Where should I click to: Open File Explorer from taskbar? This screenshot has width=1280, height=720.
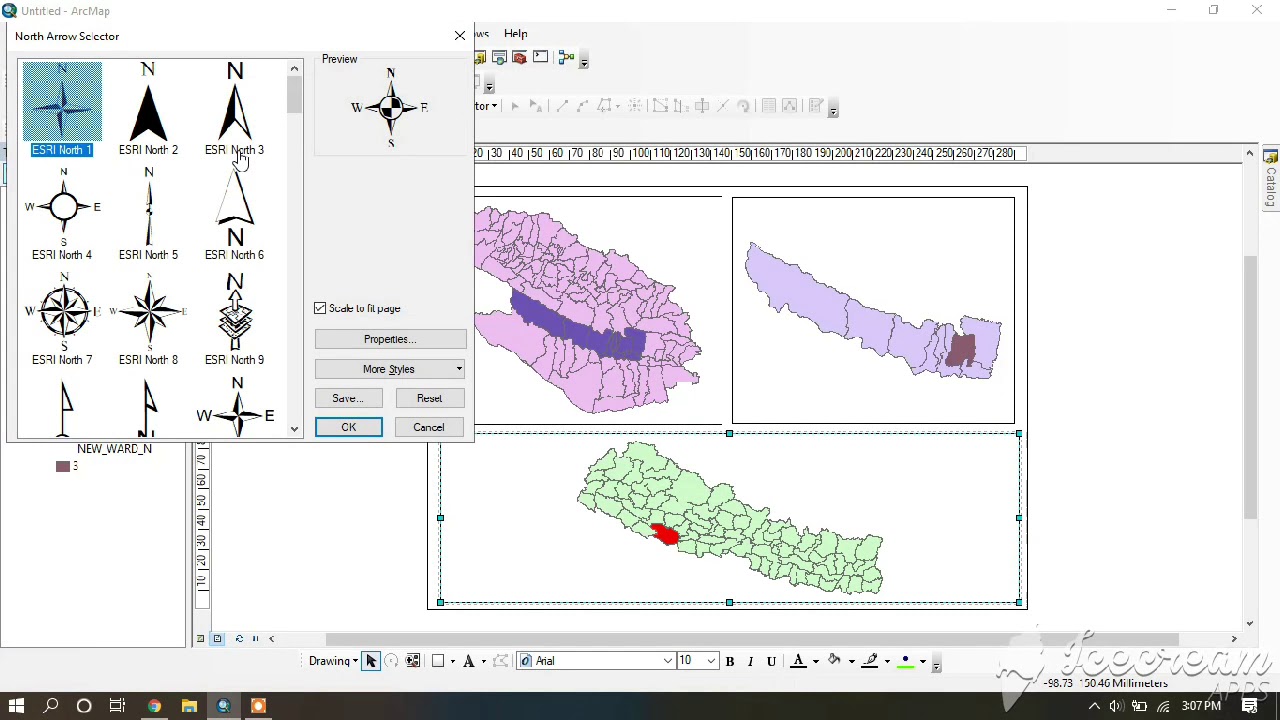click(x=189, y=706)
